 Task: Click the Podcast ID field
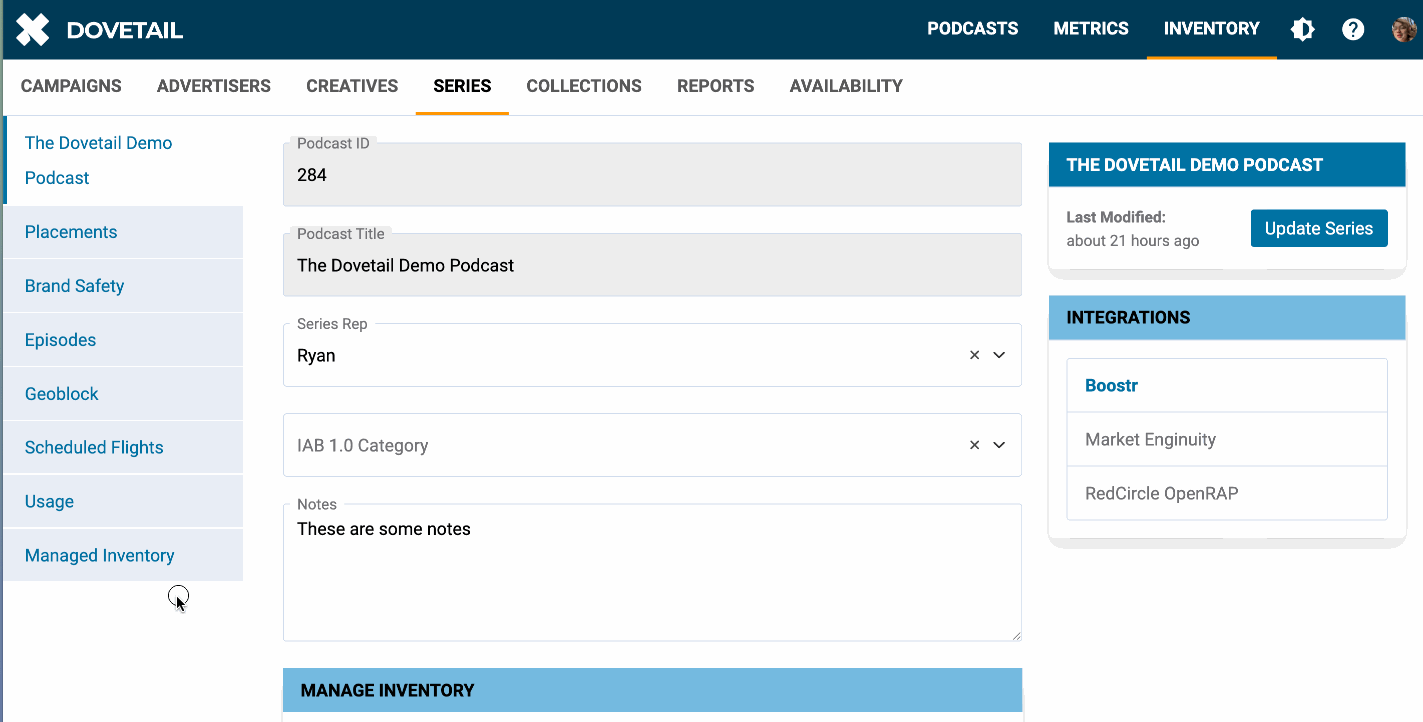652,175
